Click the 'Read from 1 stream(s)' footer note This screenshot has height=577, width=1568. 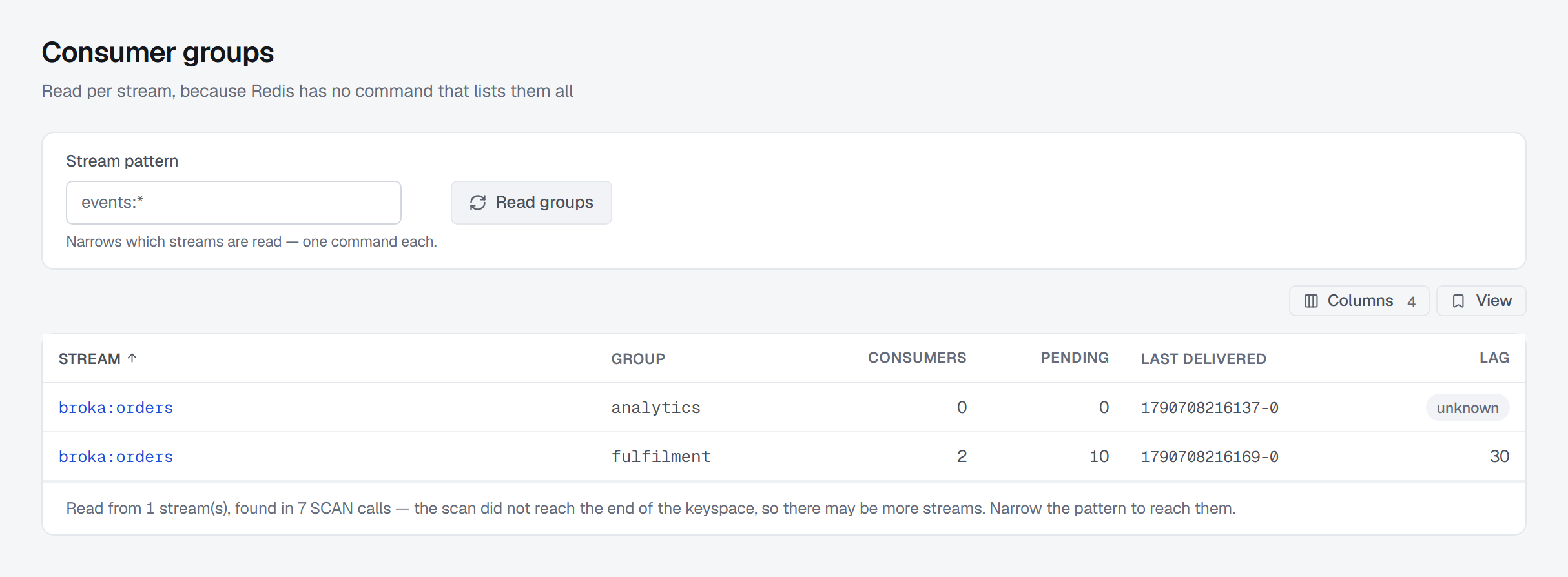[651, 509]
